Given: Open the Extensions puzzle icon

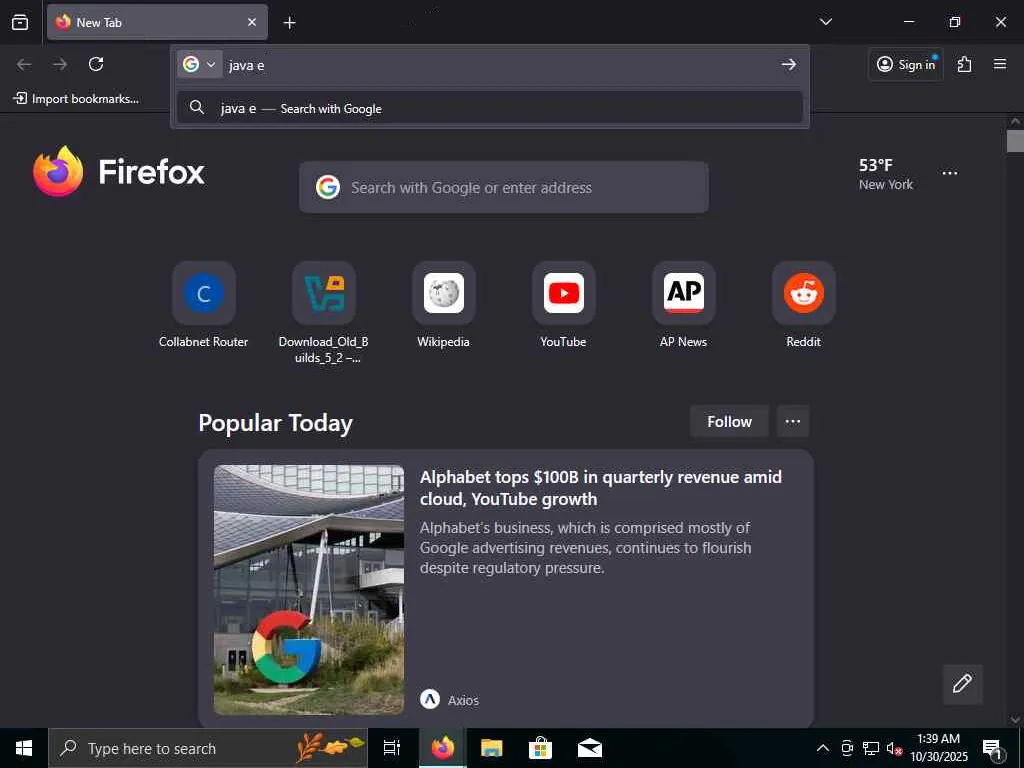Looking at the screenshot, I should pos(964,64).
